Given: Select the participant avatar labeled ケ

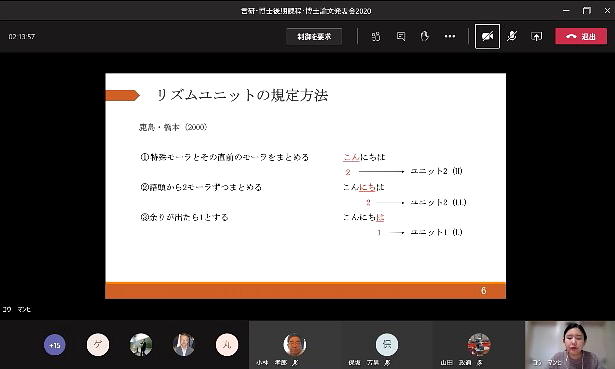Looking at the screenshot, I should [x=98, y=345].
